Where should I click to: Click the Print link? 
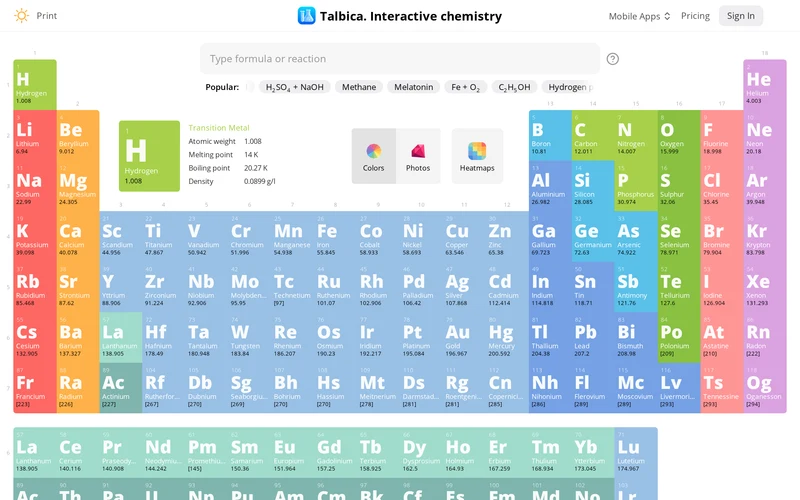pos(46,16)
